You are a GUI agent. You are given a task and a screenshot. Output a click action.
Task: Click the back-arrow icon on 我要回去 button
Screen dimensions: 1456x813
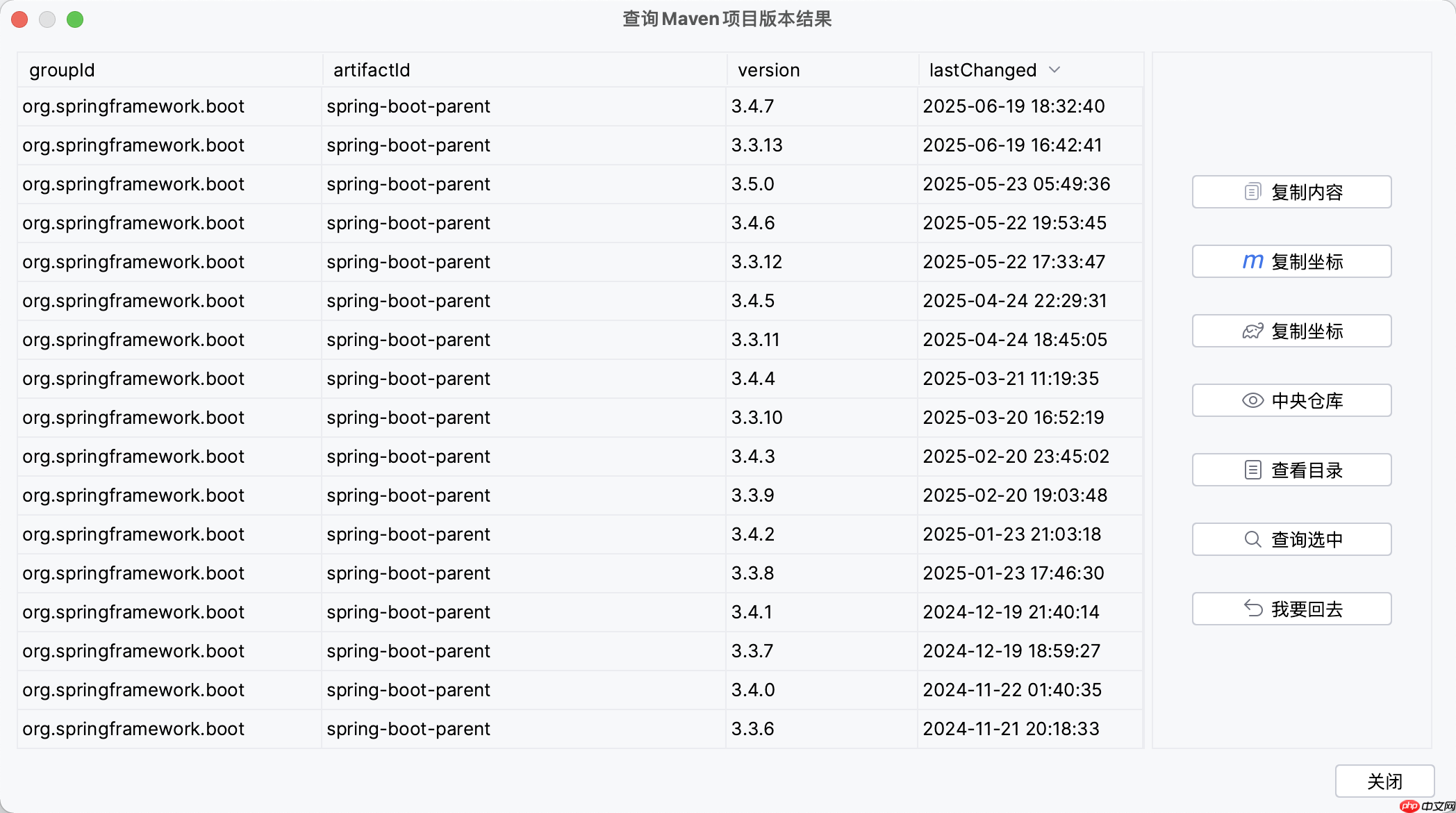tap(1252, 609)
